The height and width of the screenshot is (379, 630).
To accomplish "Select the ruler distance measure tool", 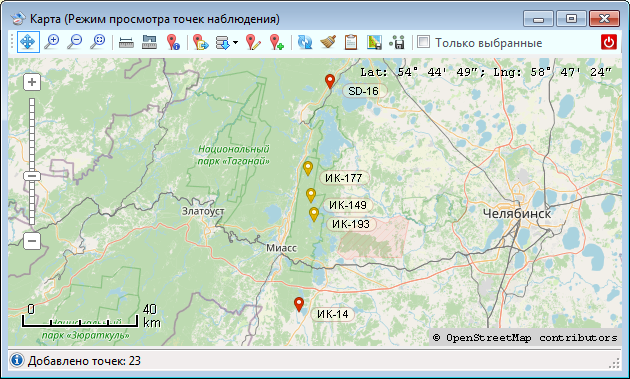I will point(126,42).
